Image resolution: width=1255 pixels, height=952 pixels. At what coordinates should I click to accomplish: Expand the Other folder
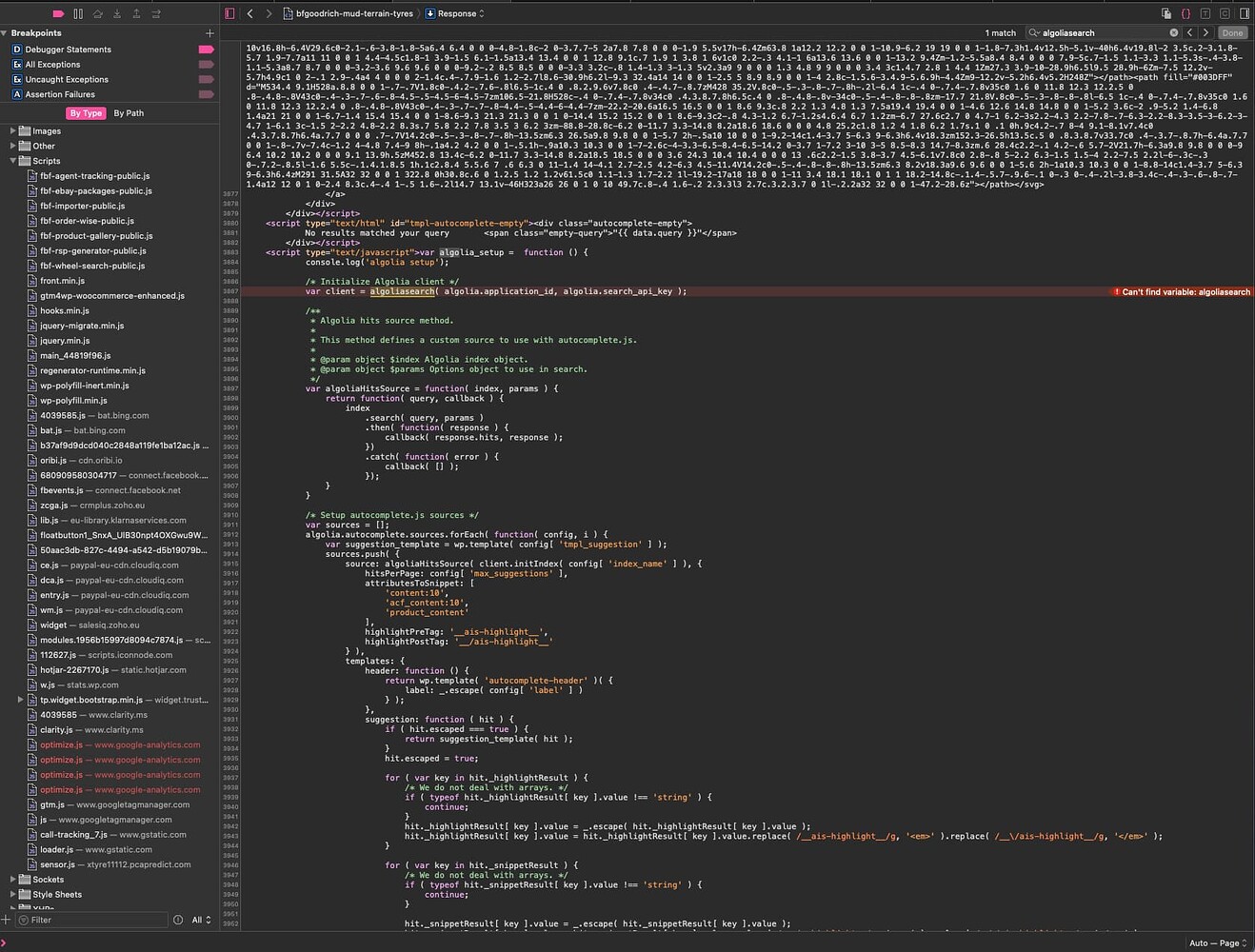click(x=13, y=147)
